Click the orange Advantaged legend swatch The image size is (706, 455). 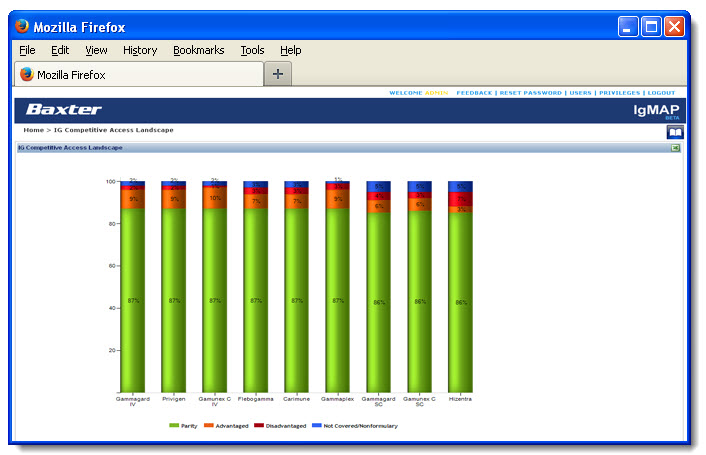pyautogui.click(x=208, y=425)
